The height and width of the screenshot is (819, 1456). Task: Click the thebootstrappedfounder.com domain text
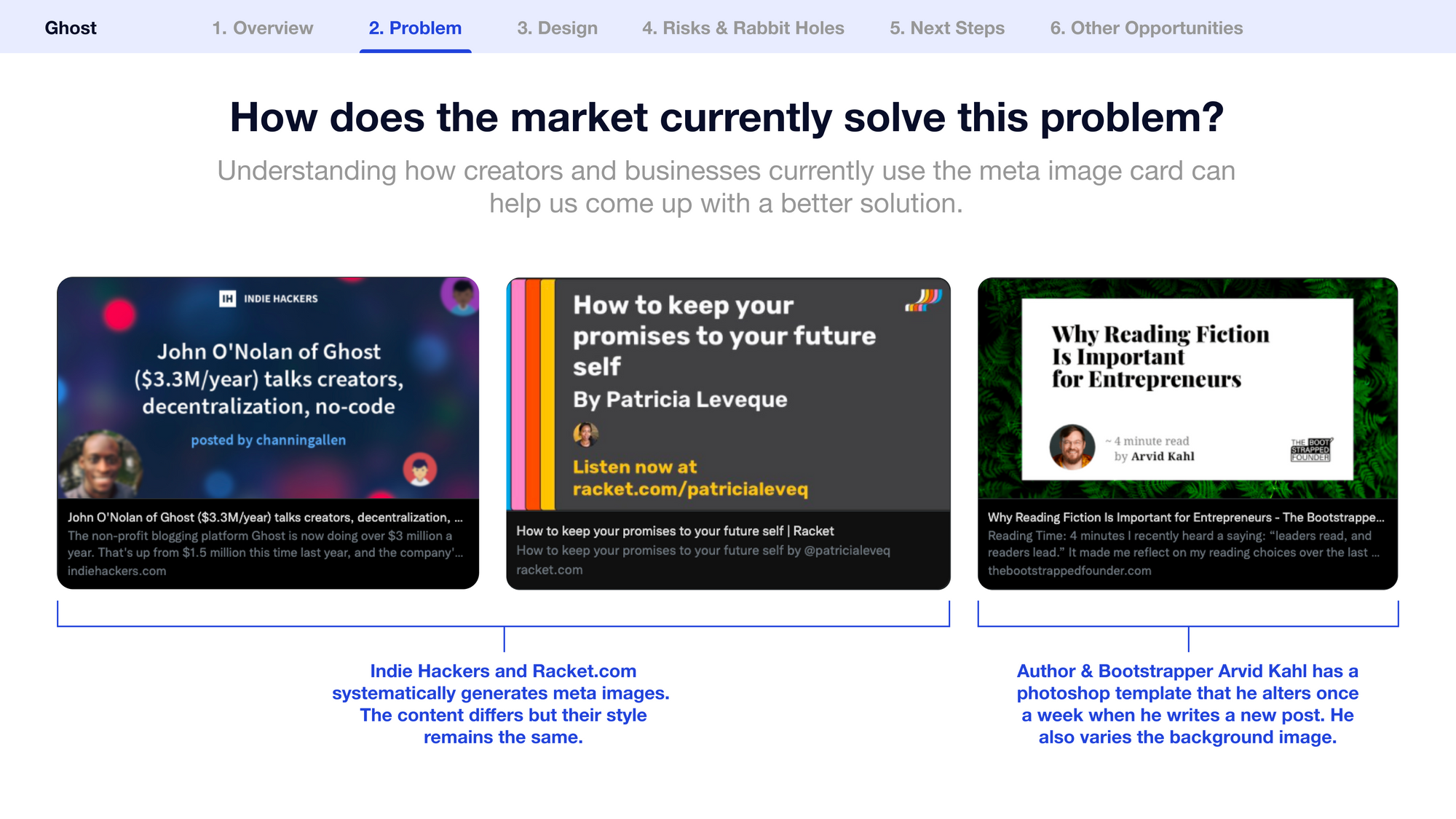tap(1069, 571)
